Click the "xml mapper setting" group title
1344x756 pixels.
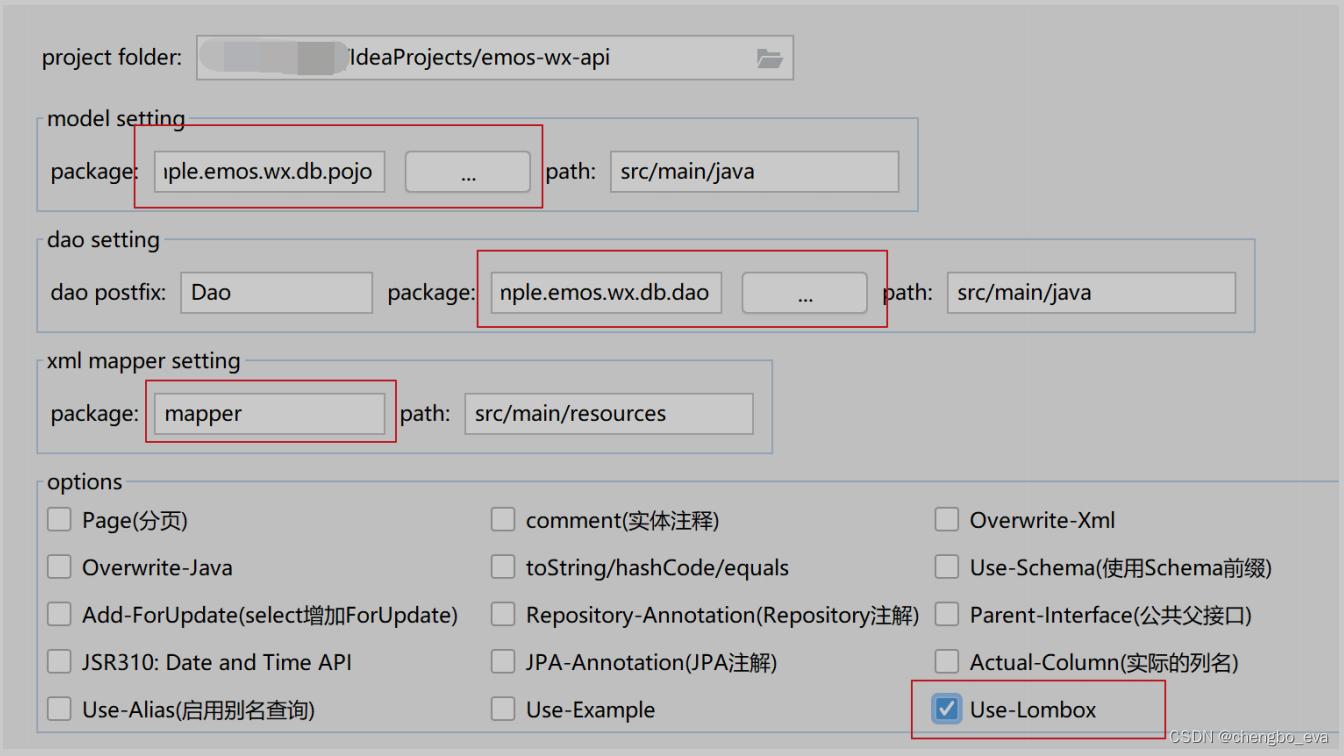click(144, 361)
